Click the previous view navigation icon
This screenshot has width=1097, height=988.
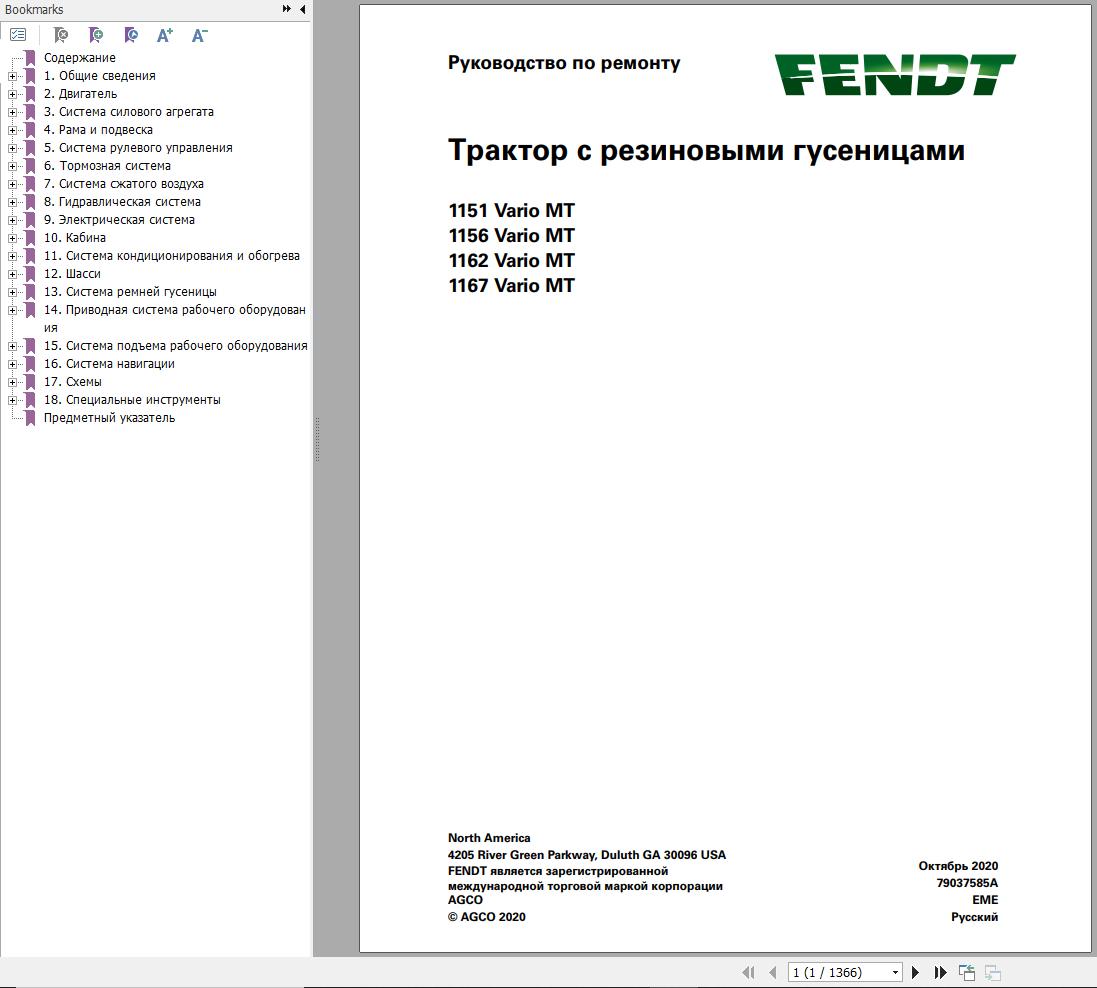coord(967,972)
